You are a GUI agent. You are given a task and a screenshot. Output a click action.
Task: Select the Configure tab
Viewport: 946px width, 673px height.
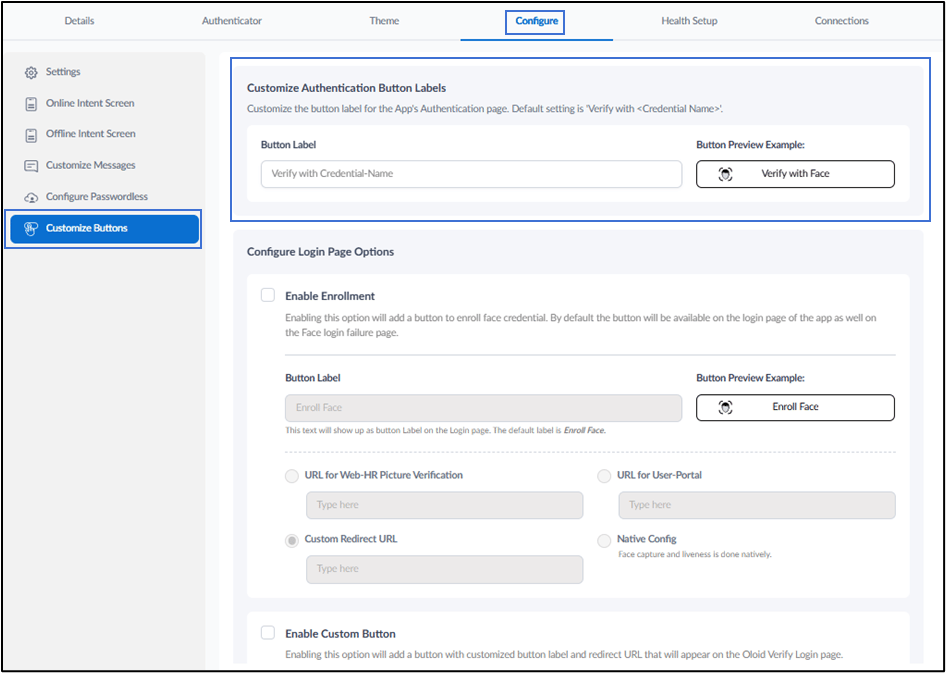tap(536, 22)
